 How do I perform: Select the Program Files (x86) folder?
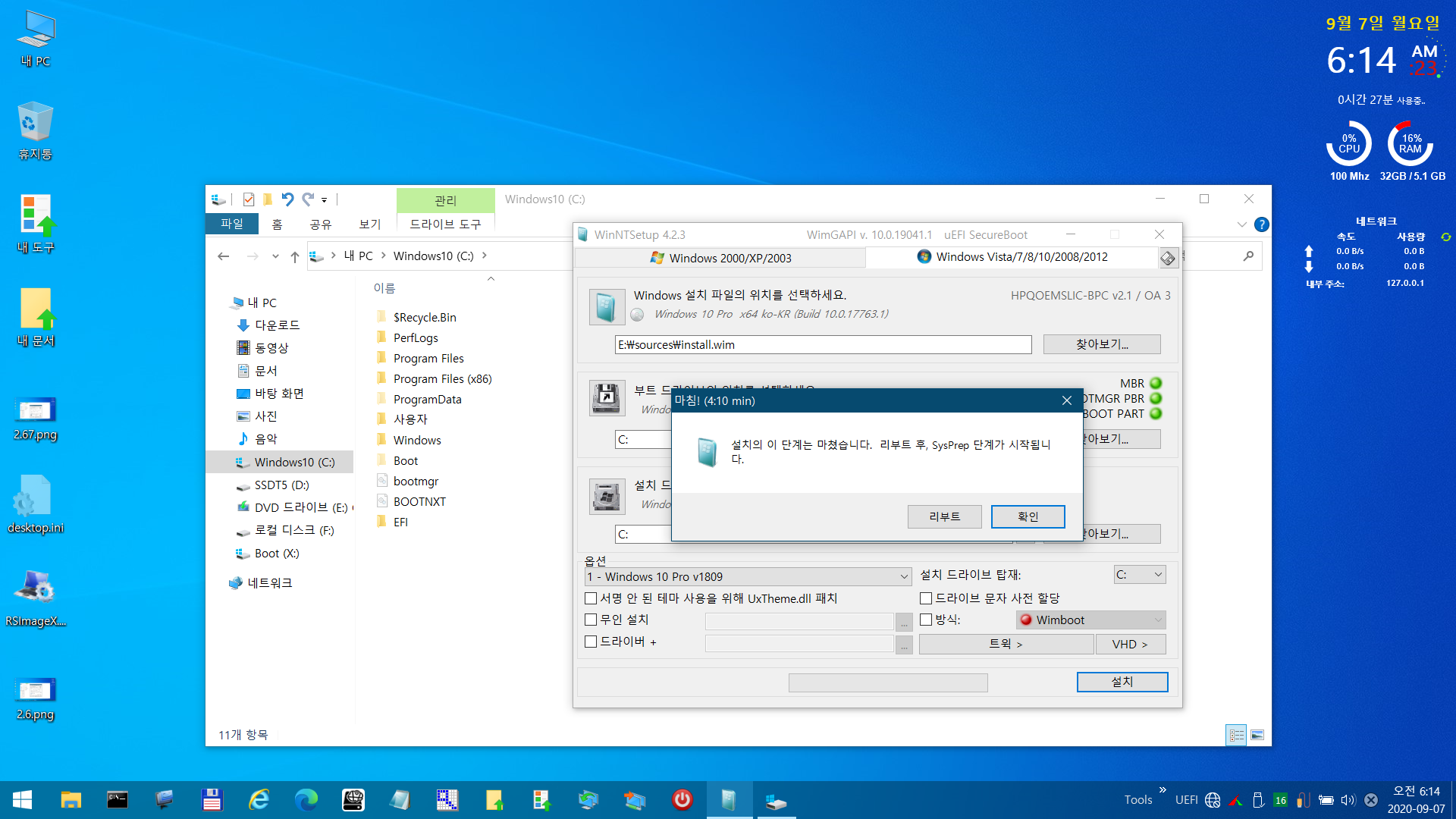442,378
